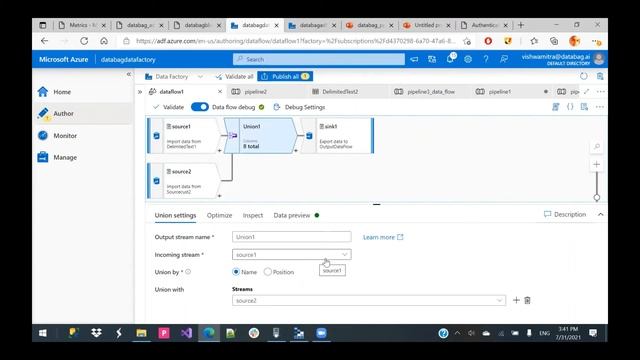Screen dimensions: 640x360
Task: Click Validate all
Action: (234, 76)
